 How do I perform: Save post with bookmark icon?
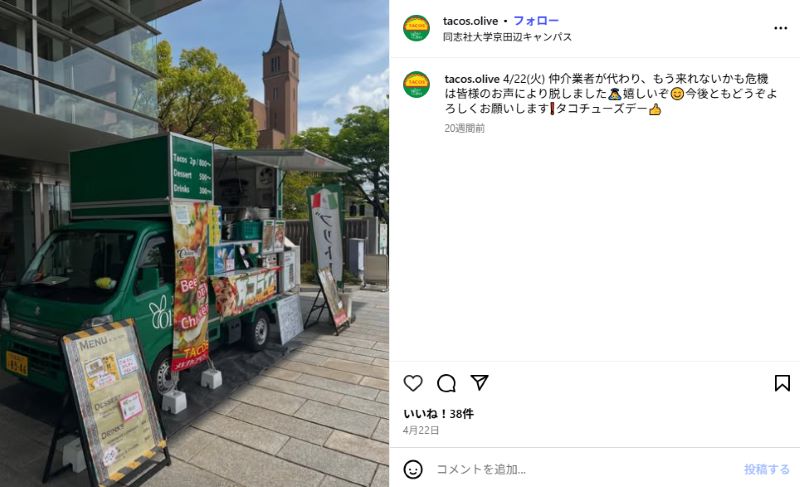(782, 383)
